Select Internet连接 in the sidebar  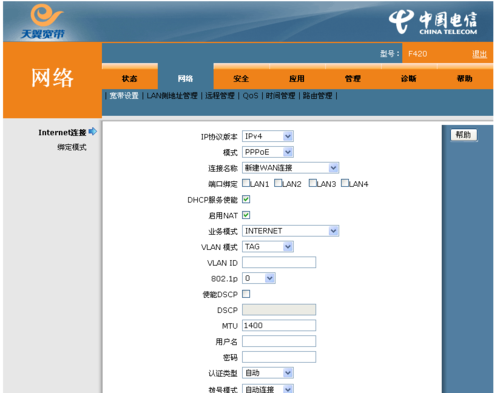[62, 132]
